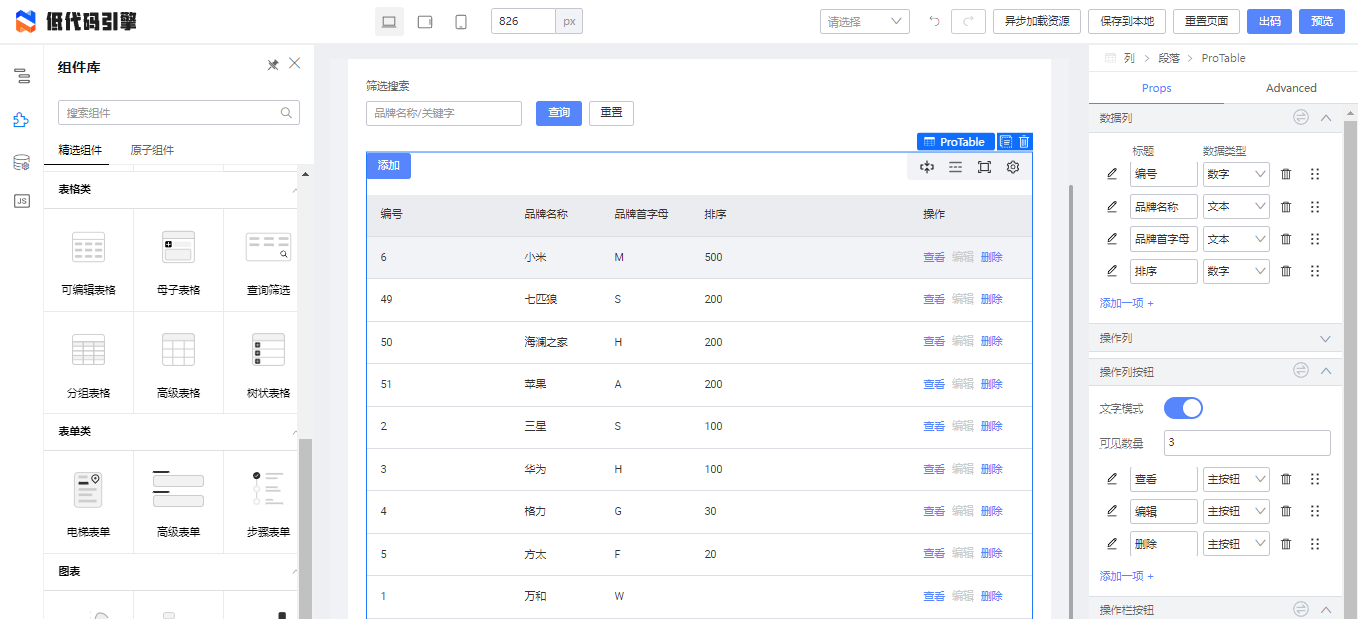Collapse the 操作列按钮 section
Viewport: 1358px width, 619px height.
[x=1326, y=371]
